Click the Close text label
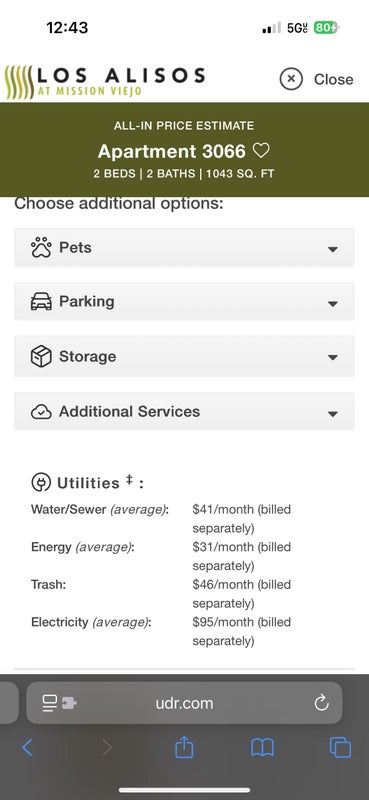Viewport: 369px width, 800px height. [333, 79]
